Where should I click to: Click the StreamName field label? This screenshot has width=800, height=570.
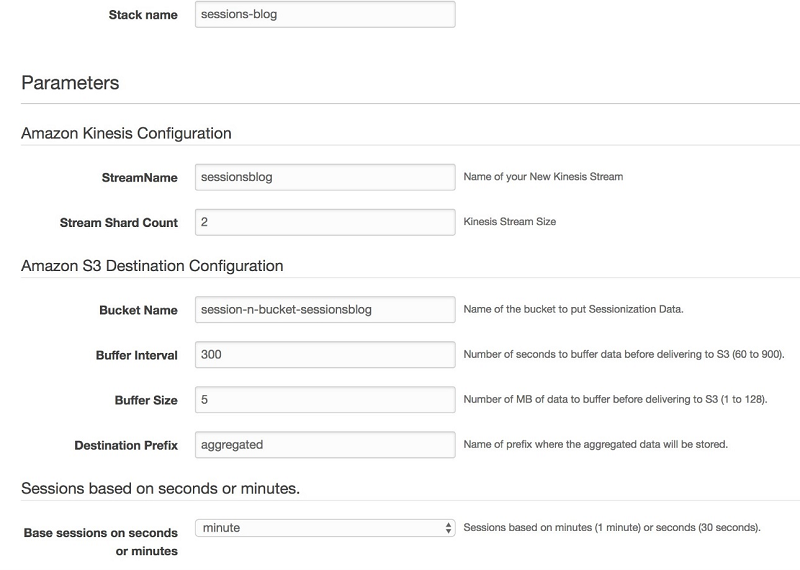tap(139, 178)
